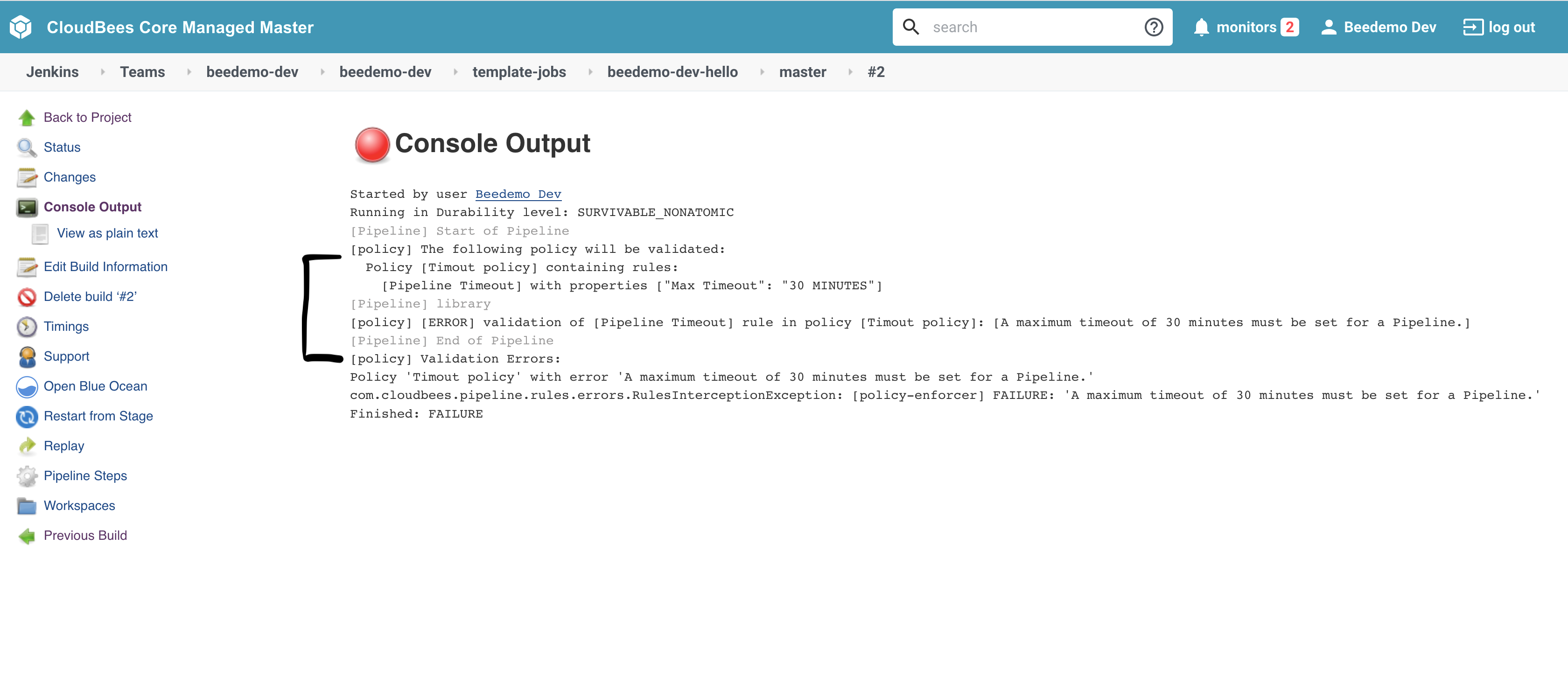
Task: Click the Support person icon
Action: point(27,356)
